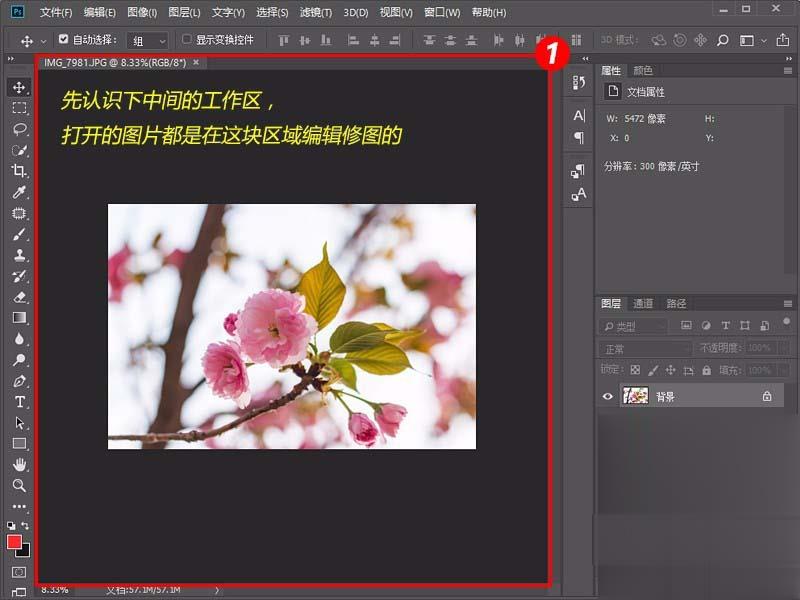This screenshot has width=800, height=600.
Task: Switch to the 通道 tab
Action: pos(642,304)
